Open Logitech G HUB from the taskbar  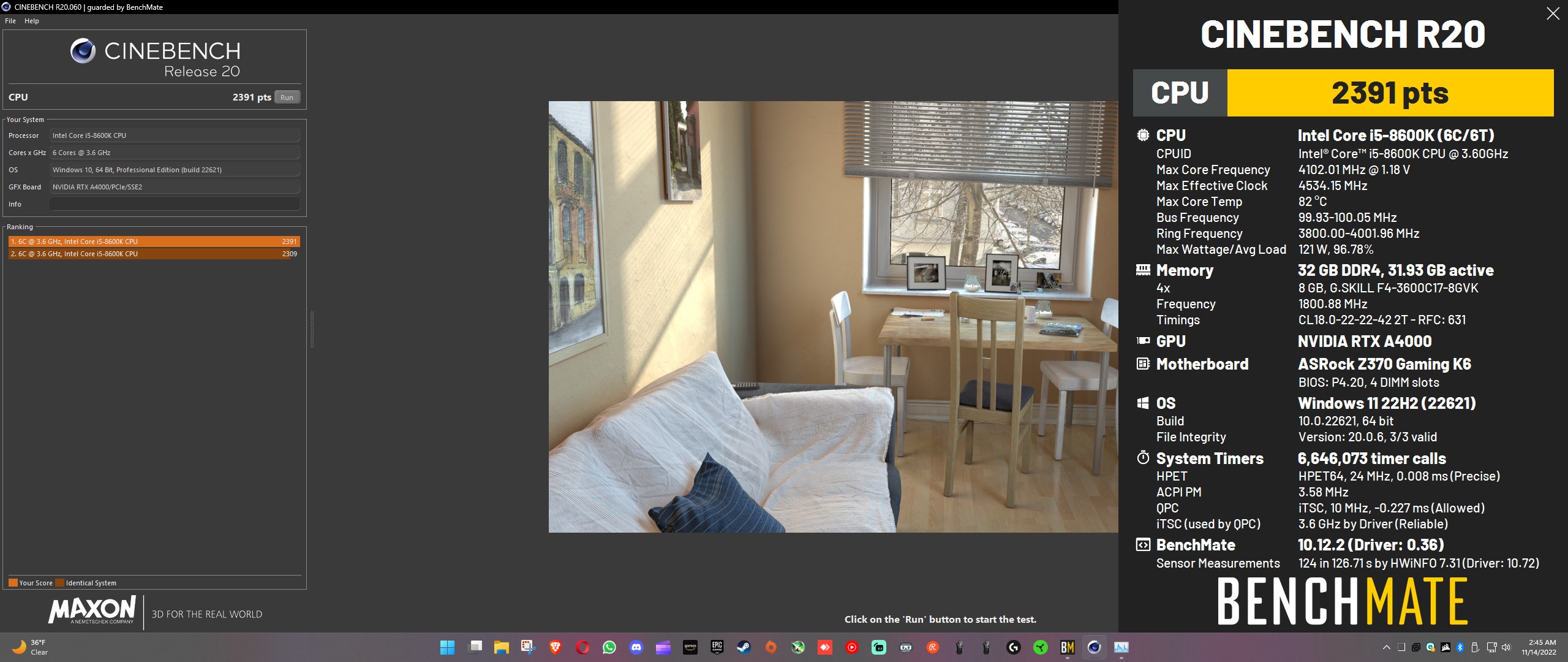point(1014,647)
